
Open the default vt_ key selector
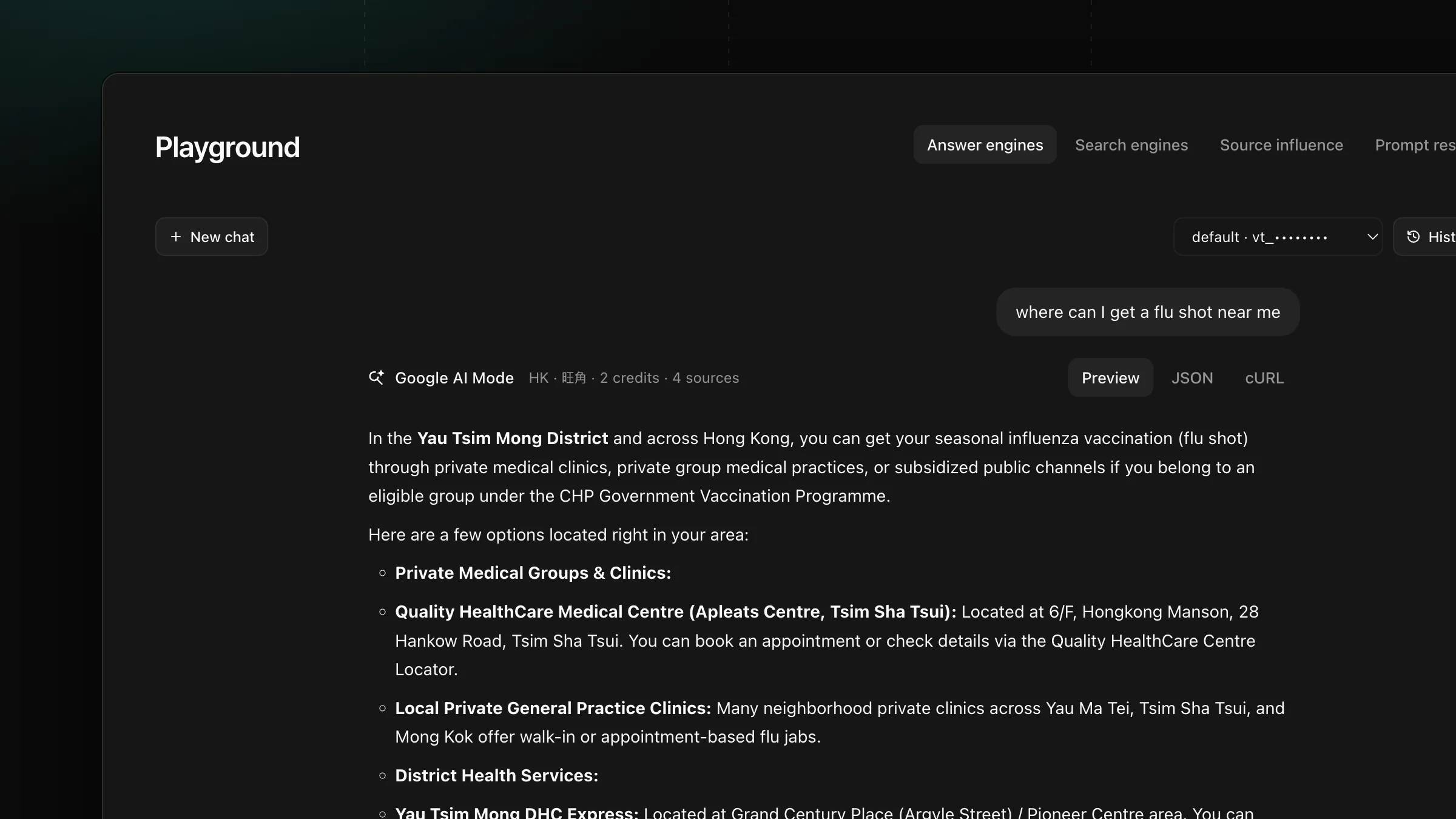[1278, 237]
